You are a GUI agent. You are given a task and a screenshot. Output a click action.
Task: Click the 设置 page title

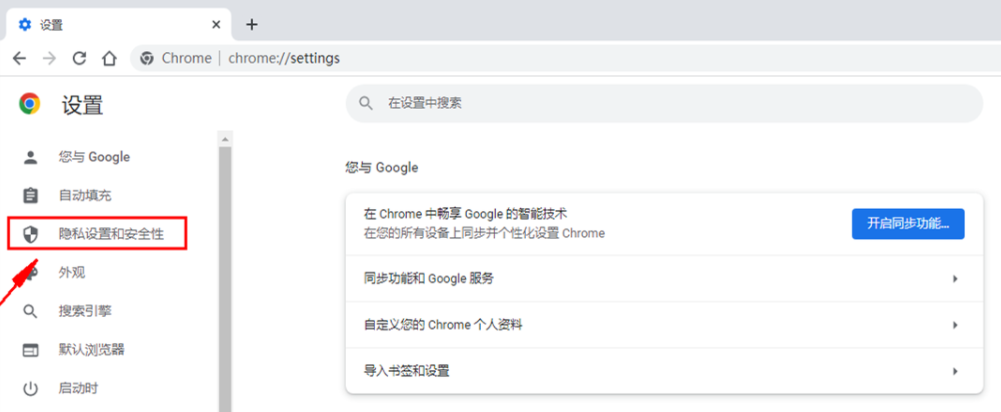point(82,105)
